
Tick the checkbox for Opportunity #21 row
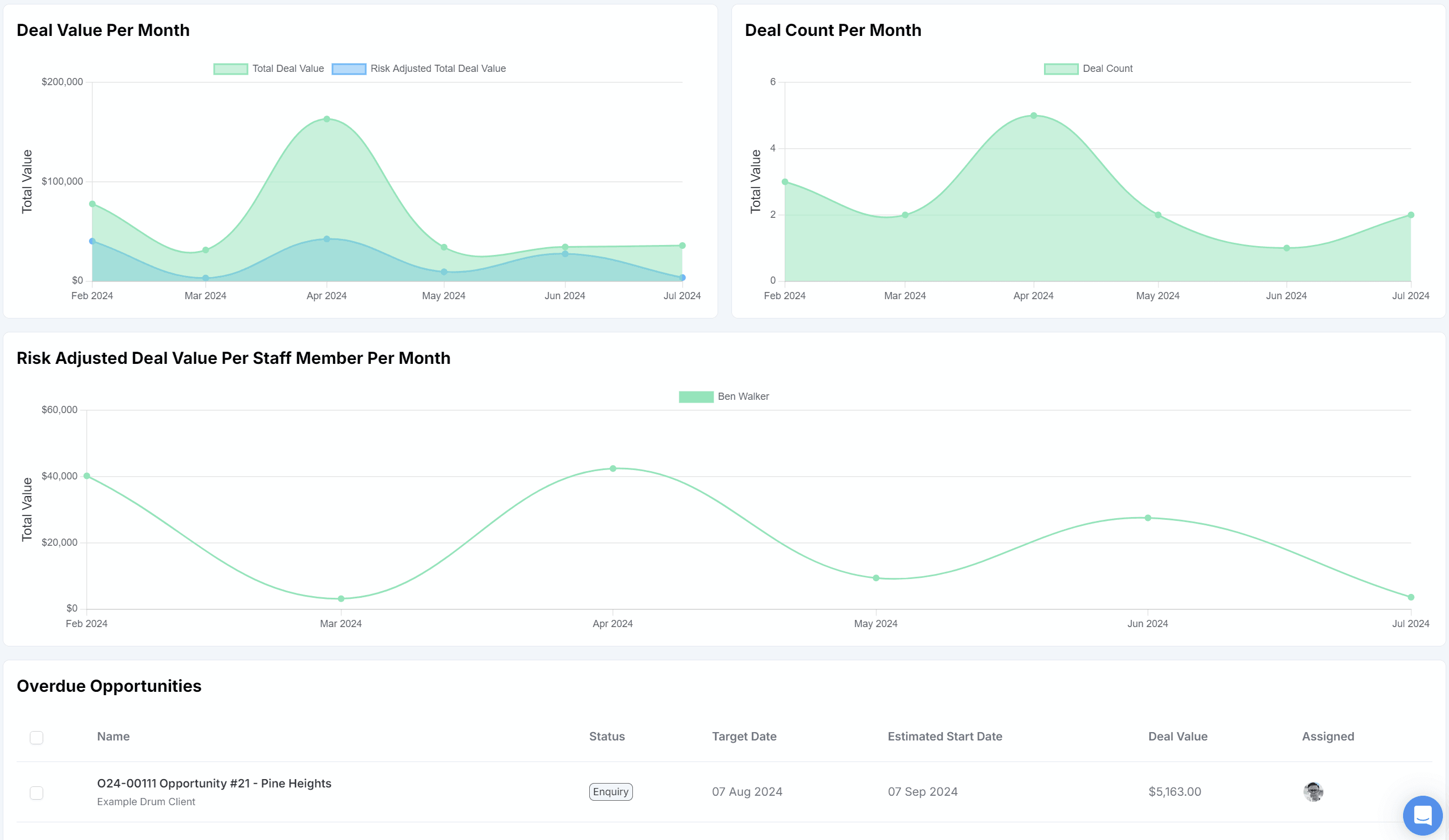click(x=37, y=793)
